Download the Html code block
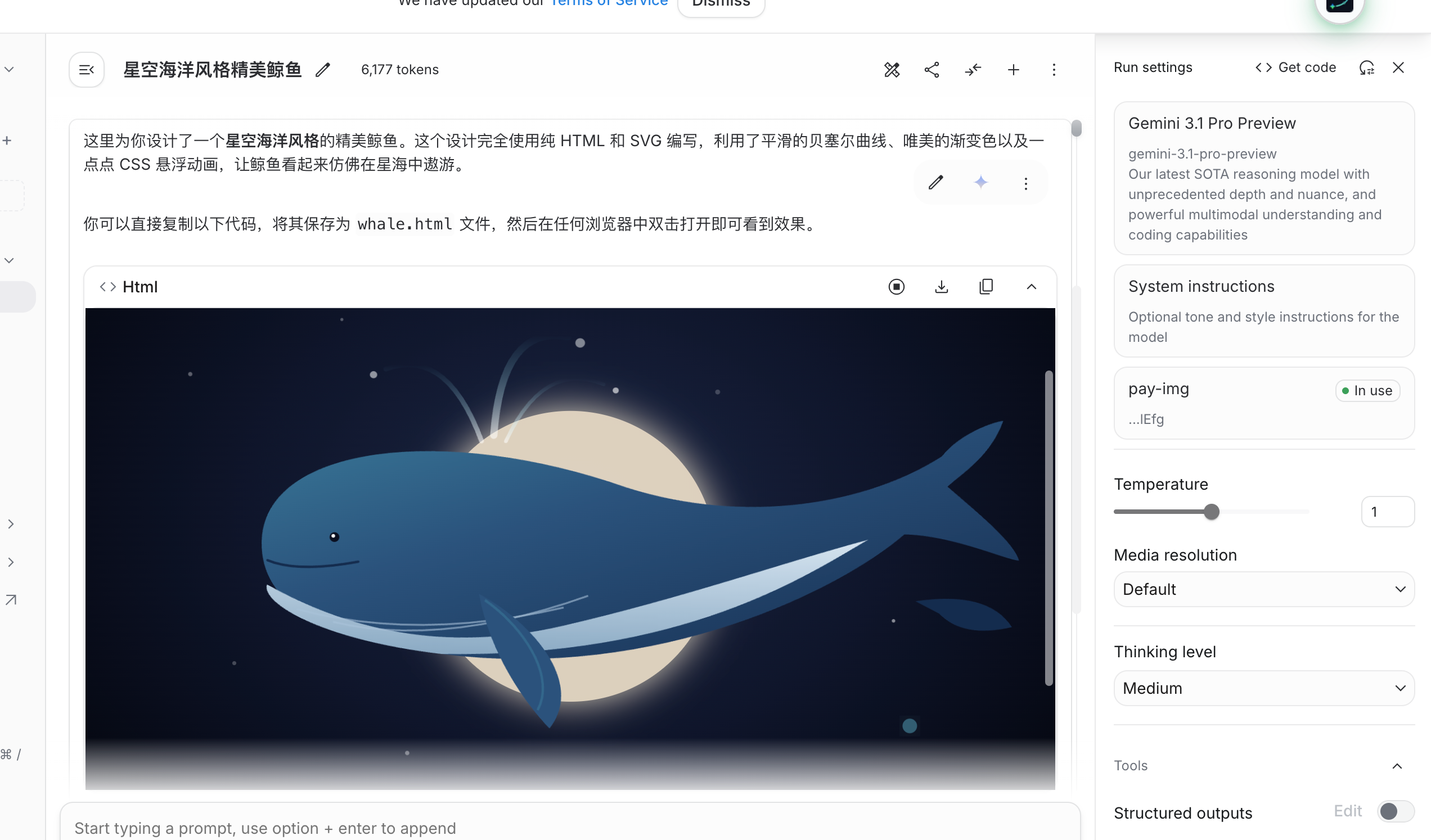 click(941, 287)
